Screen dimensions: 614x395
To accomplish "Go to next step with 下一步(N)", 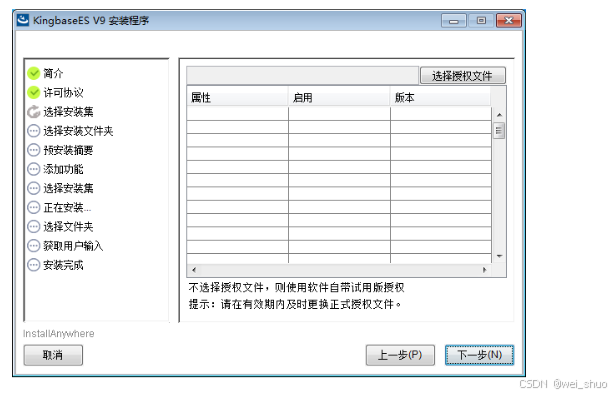I will click(x=479, y=355).
